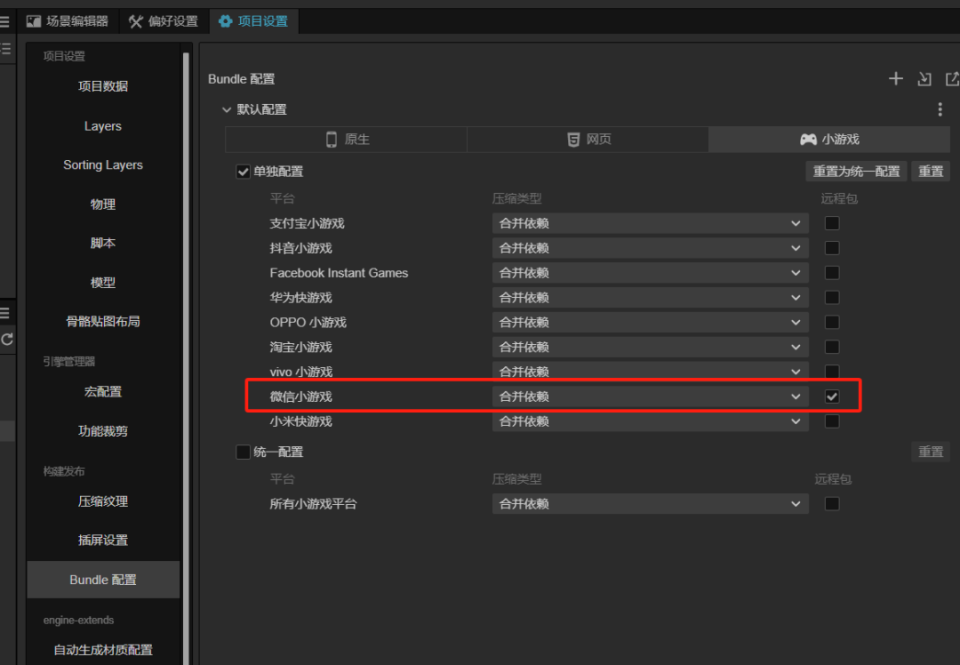Screen dimensions: 960x665
Task: Click the Facebook Instant Games platform label
Action: 339,273
